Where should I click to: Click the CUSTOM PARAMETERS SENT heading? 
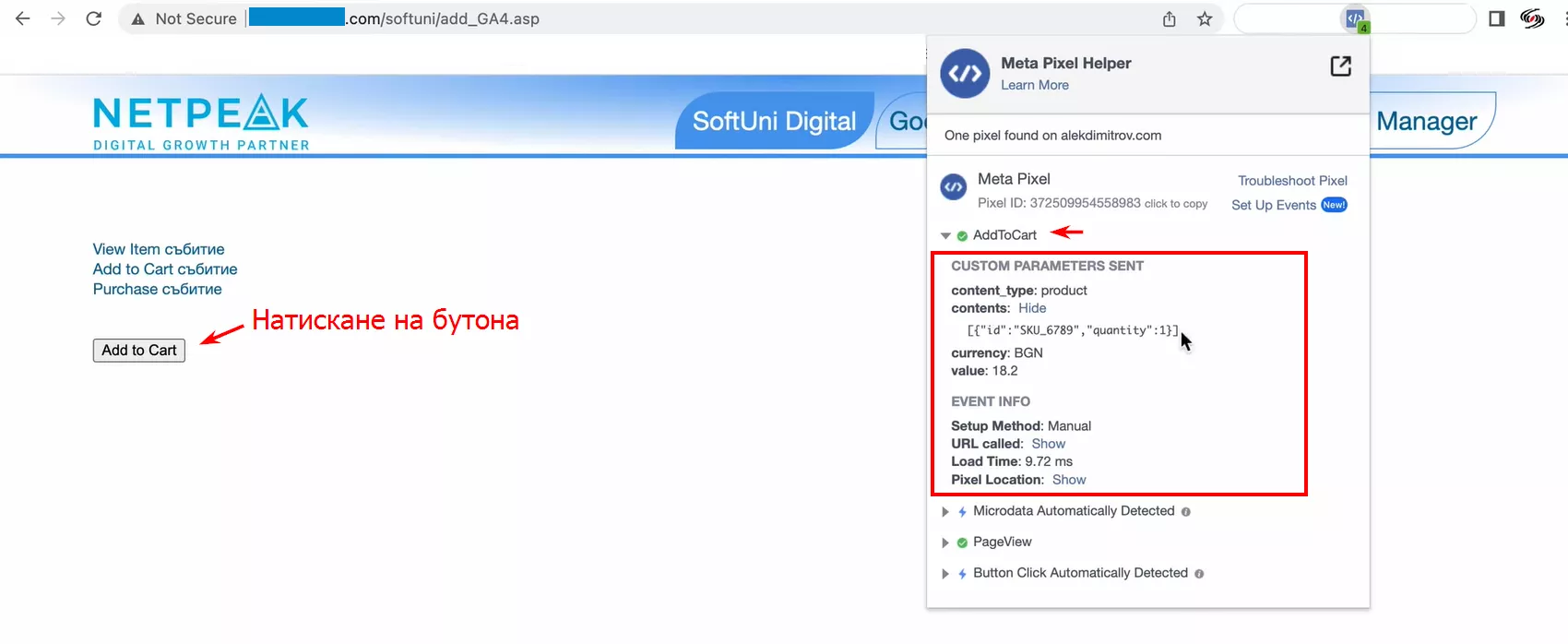coord(1047,266)
